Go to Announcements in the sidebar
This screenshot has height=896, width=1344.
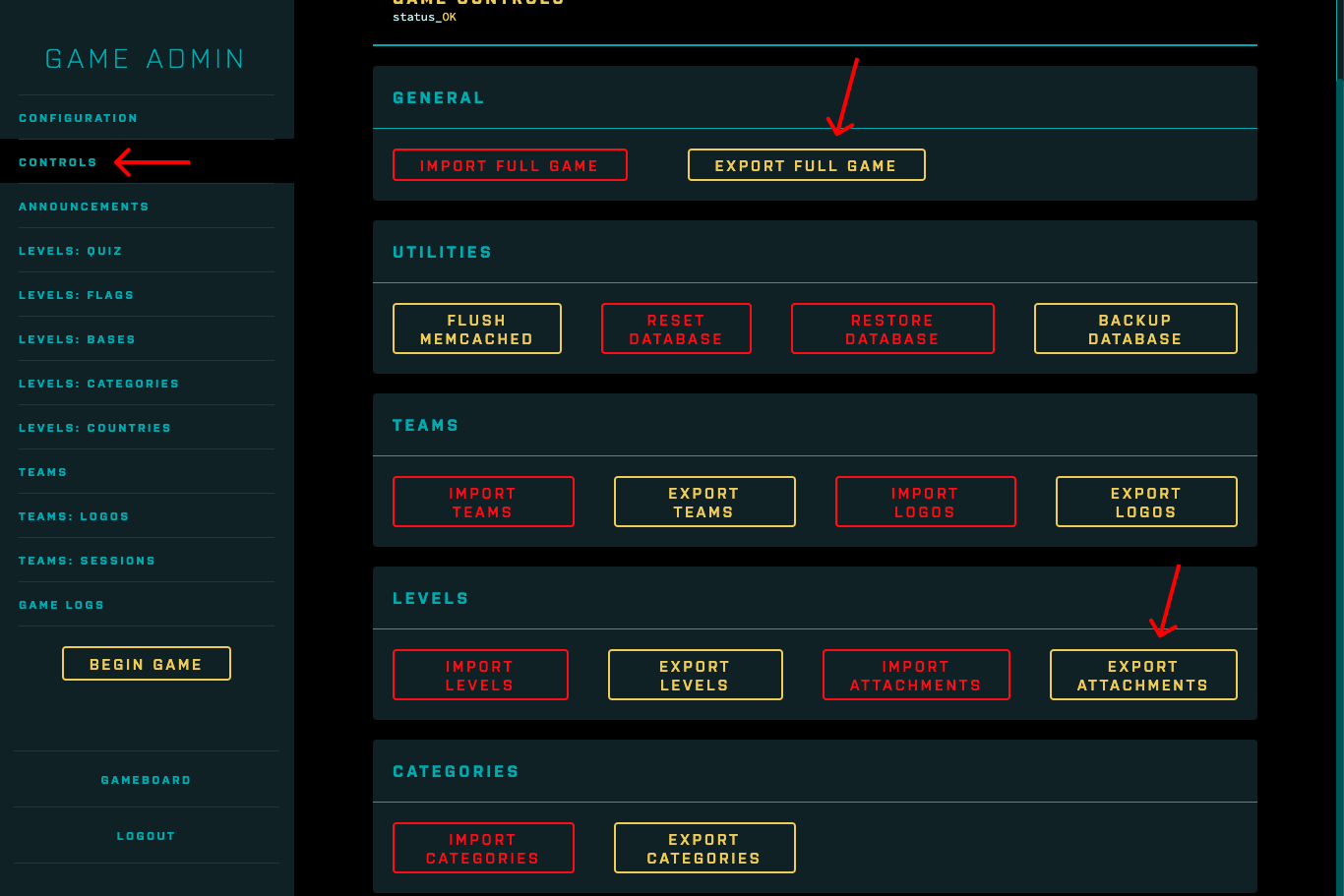[x=84, y=207]
